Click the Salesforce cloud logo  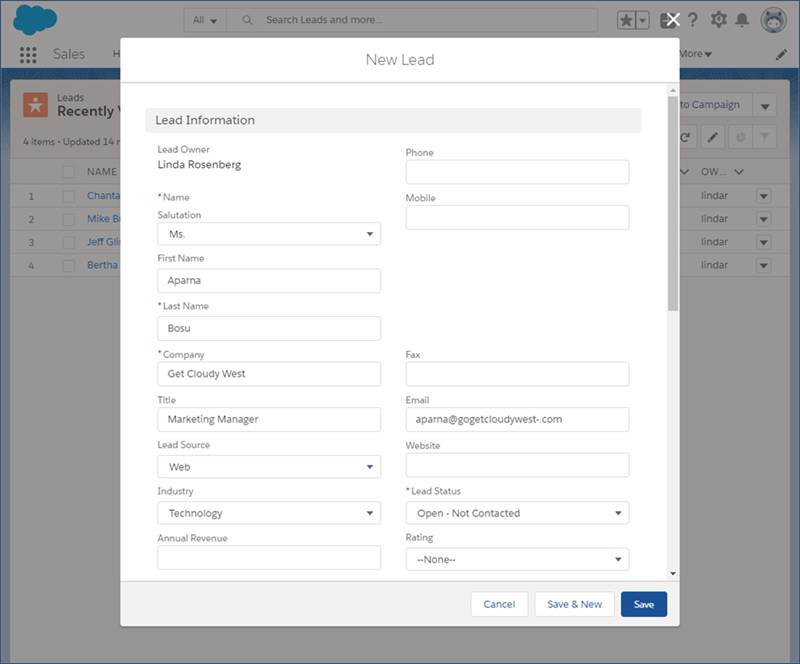coord(35,19)
